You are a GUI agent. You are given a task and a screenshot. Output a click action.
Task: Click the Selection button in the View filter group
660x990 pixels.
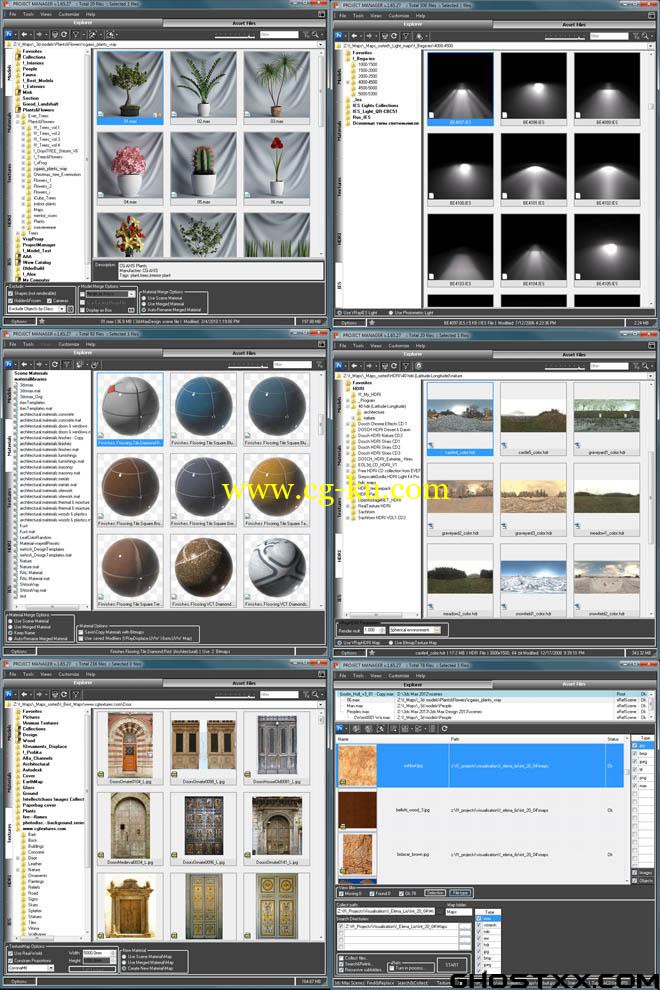[435, 893]
